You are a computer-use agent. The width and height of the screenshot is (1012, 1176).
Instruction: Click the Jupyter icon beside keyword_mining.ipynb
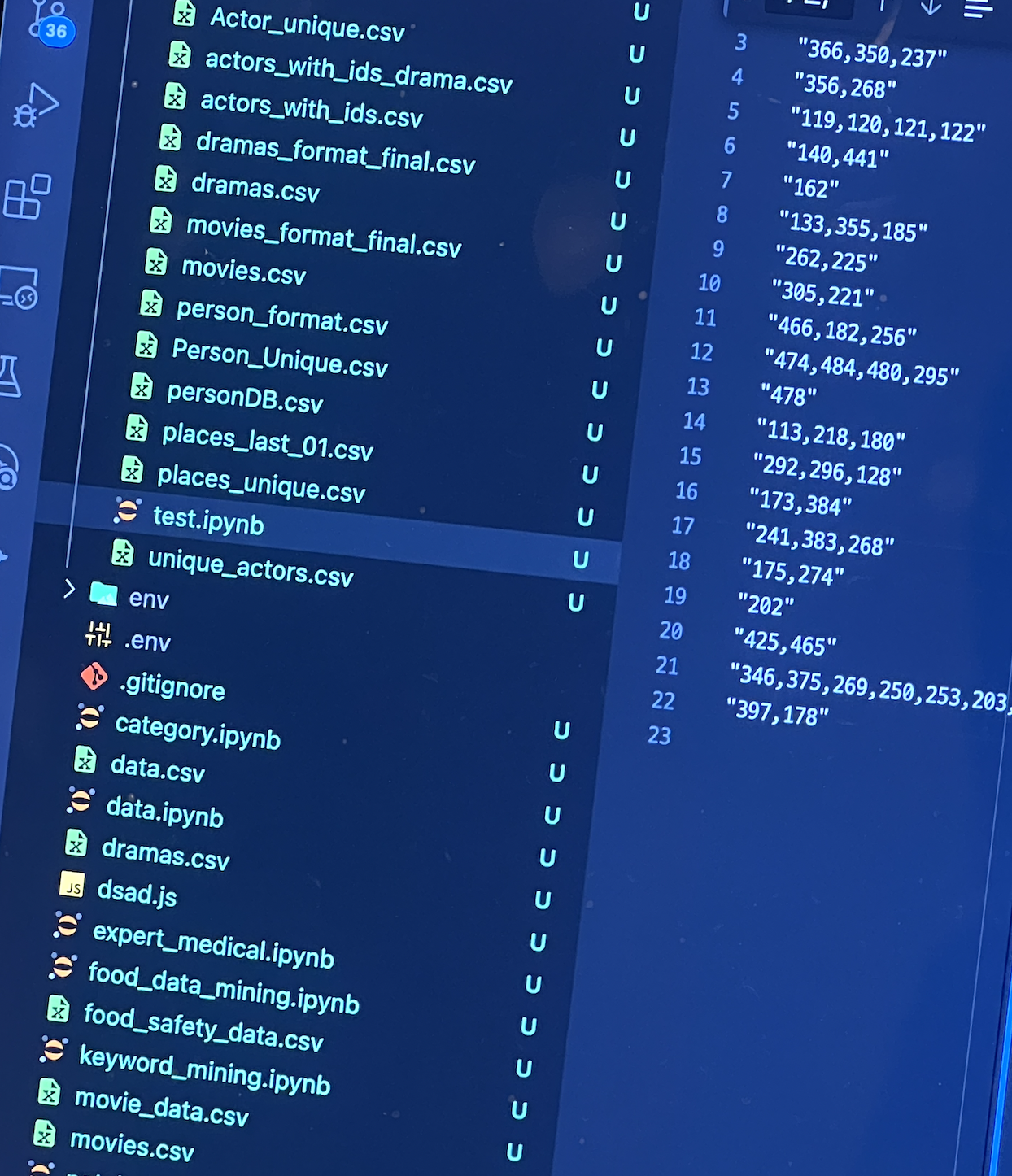tap(54, 1049)
